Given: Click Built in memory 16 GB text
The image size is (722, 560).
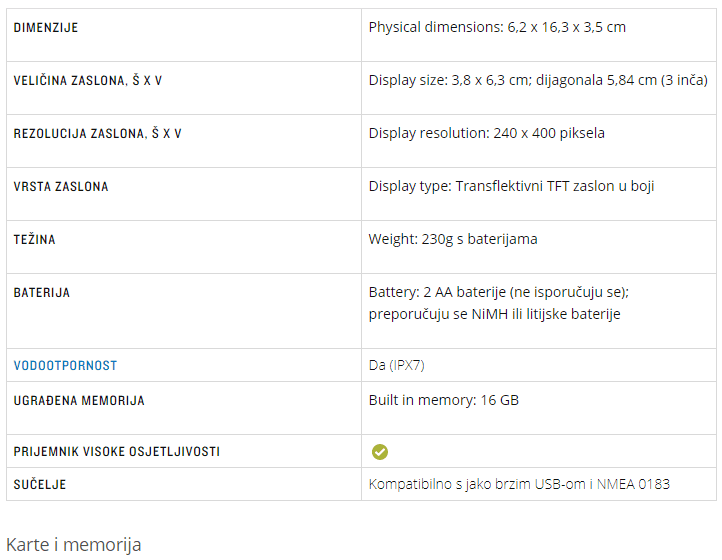Looking at the screenshot, I should (x=443, y=400).
